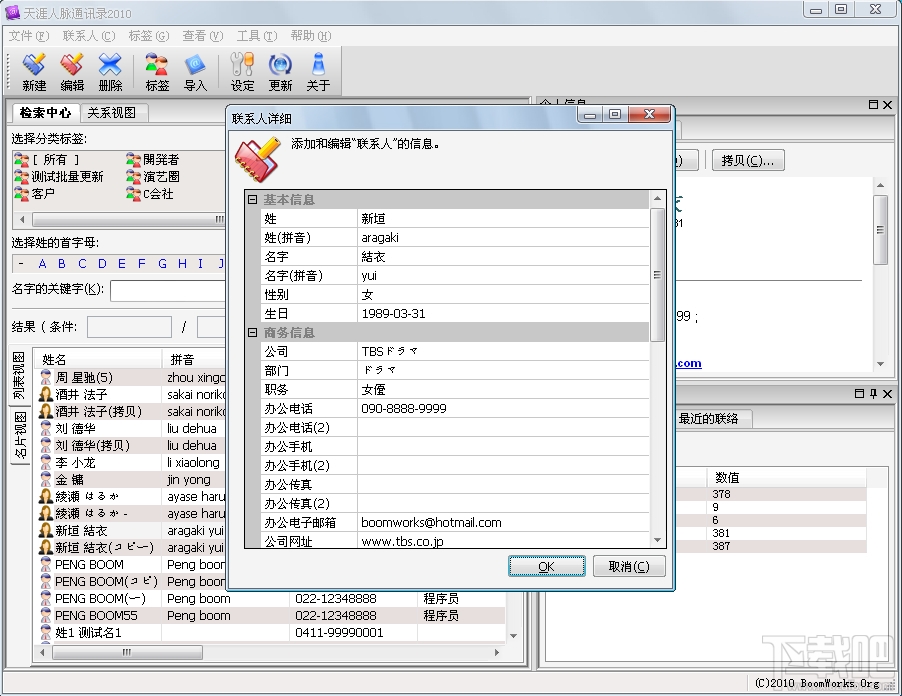Click the notebook icon in the contact detail dialog

(x=257, y=159)
